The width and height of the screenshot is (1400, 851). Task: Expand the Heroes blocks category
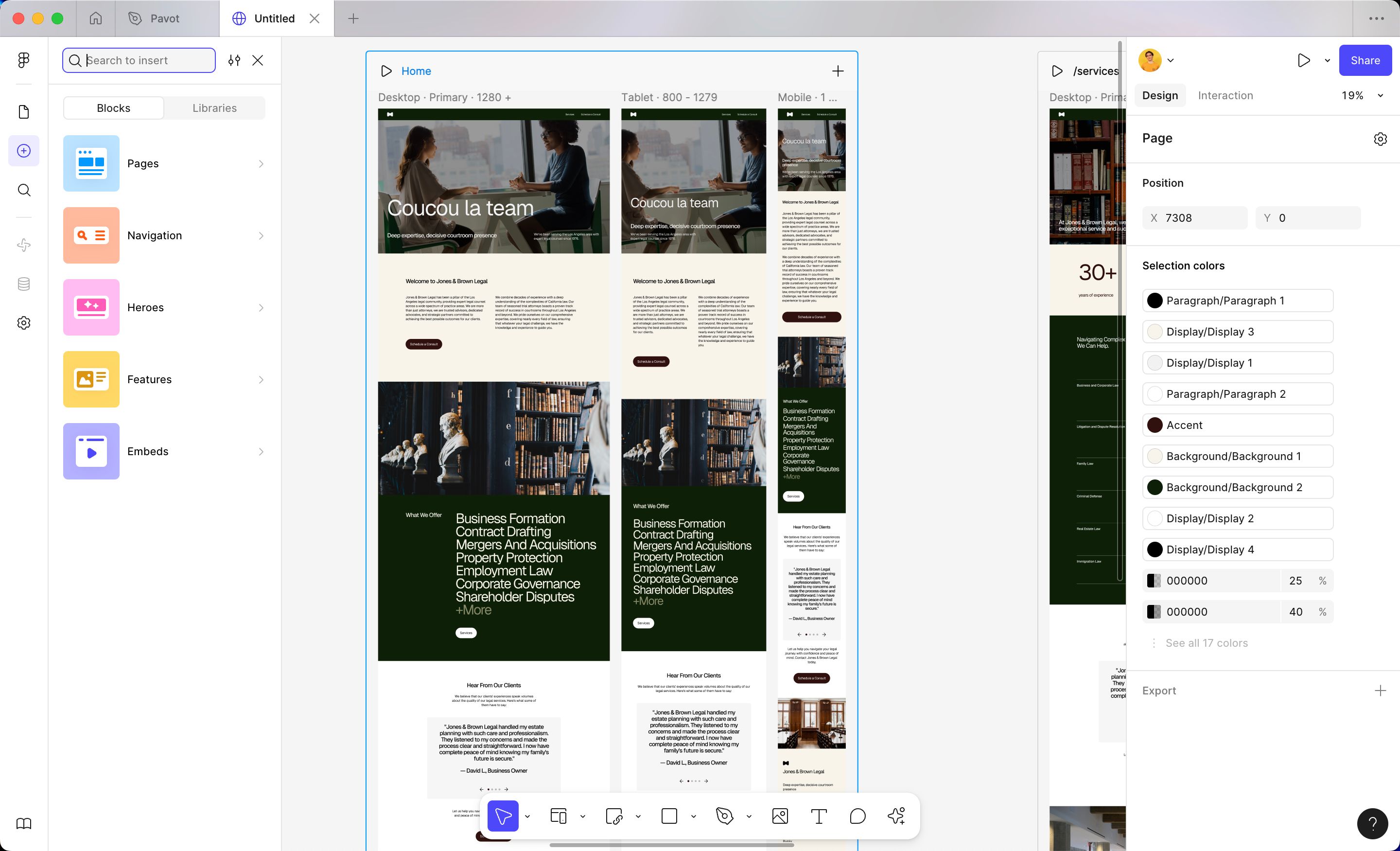[x=164, y=307]
